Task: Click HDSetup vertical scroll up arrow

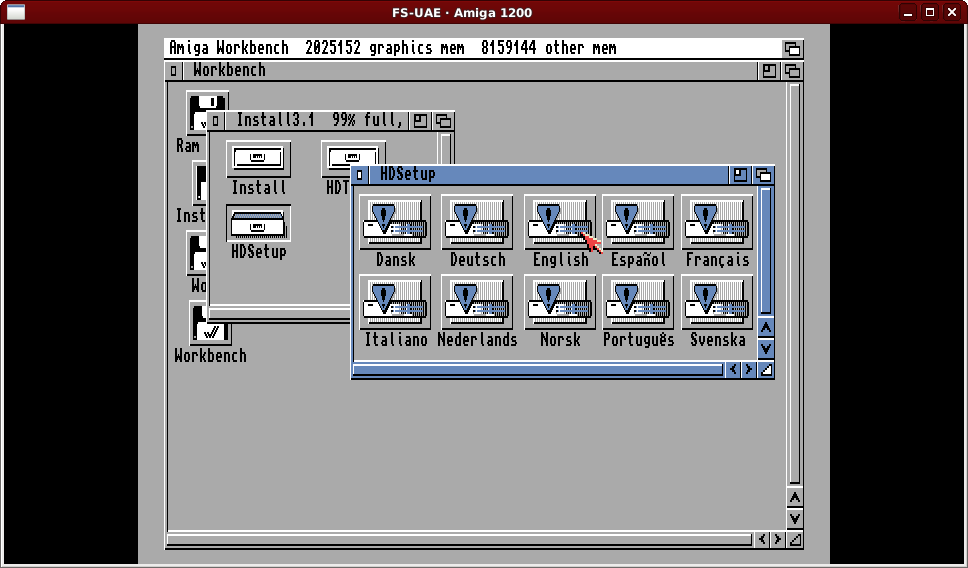Action: tap(766, 327)
